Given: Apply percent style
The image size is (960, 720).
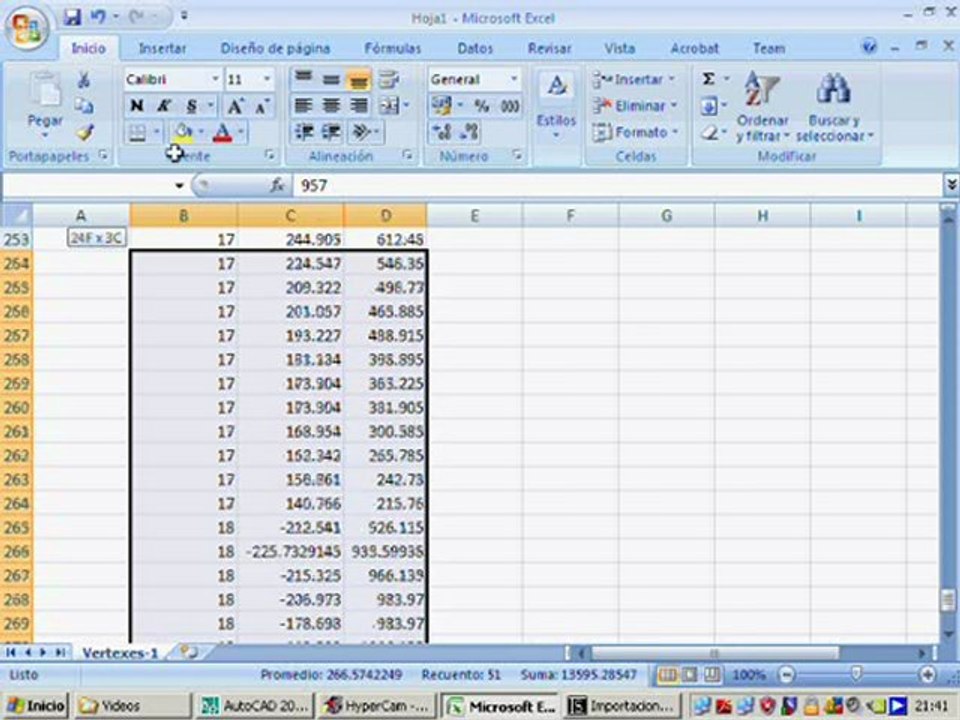Looking at the screenshot, I should pyautogui.click(x=482, y=106).
